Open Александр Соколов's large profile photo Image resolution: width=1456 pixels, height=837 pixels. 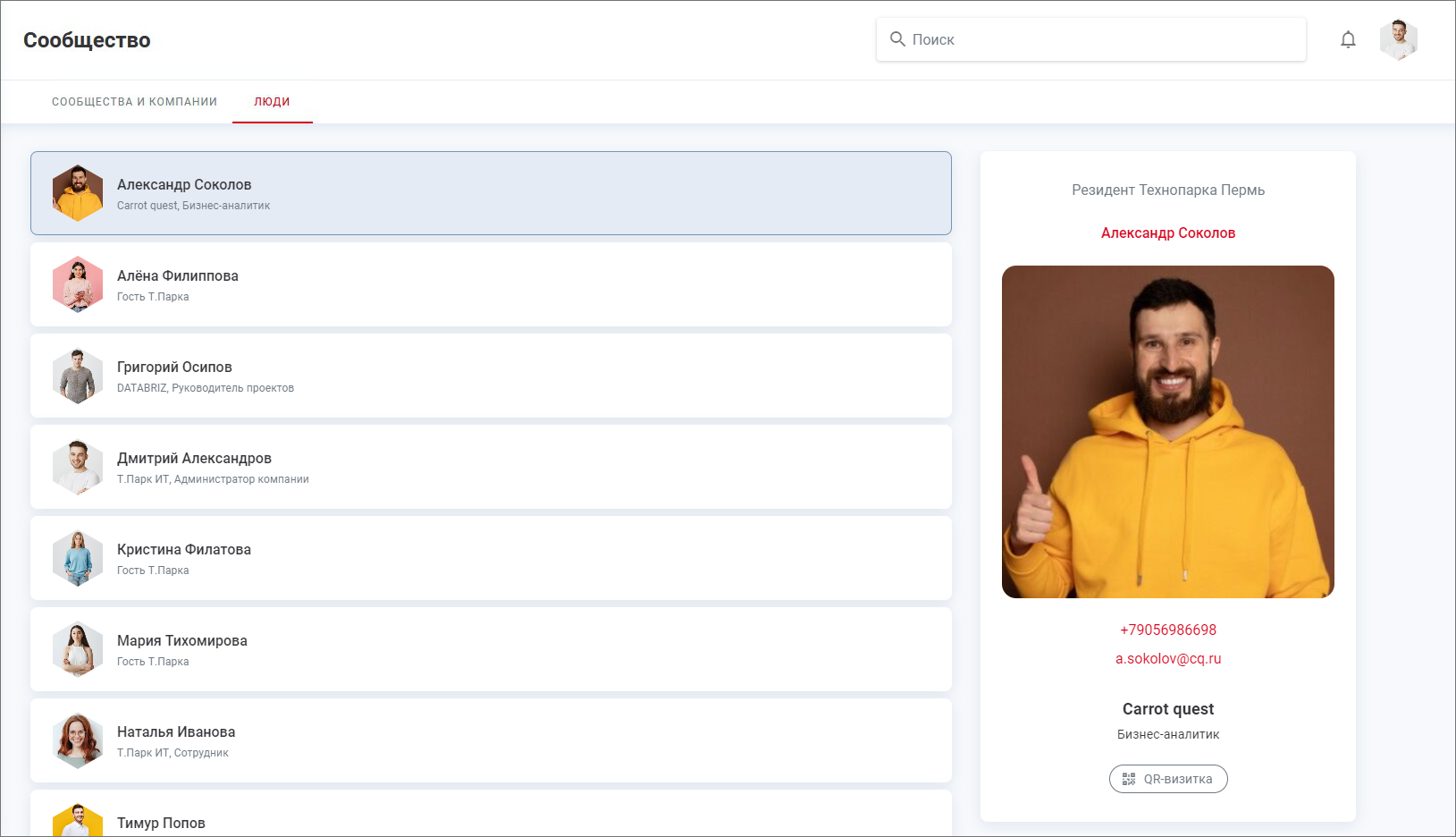click(x=1168, y=432)
